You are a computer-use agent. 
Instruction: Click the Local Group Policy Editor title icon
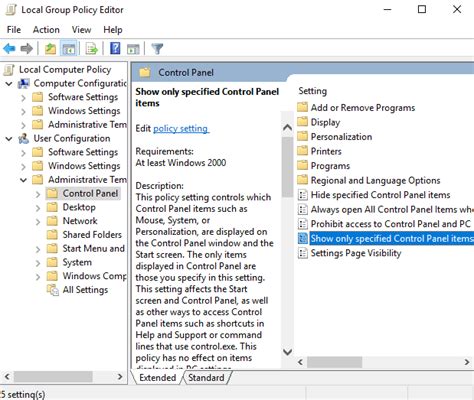(11, 10)
